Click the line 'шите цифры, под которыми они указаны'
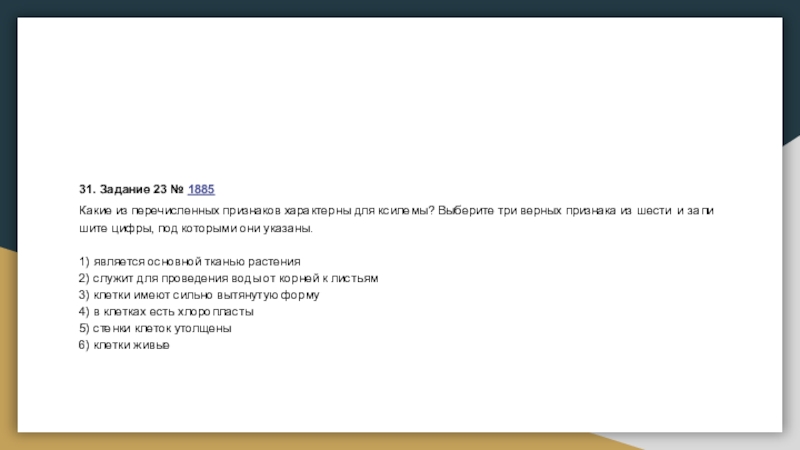Viewport: 800px width, 450px height. 196,229
